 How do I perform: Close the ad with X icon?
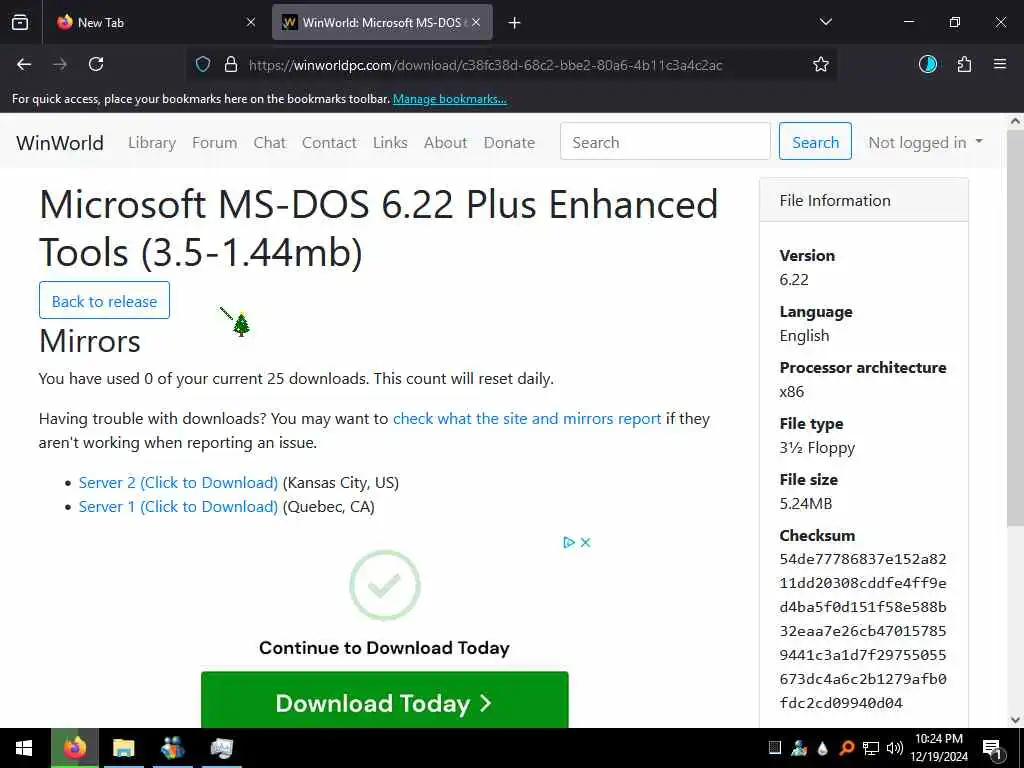click(x=586, y=542)
